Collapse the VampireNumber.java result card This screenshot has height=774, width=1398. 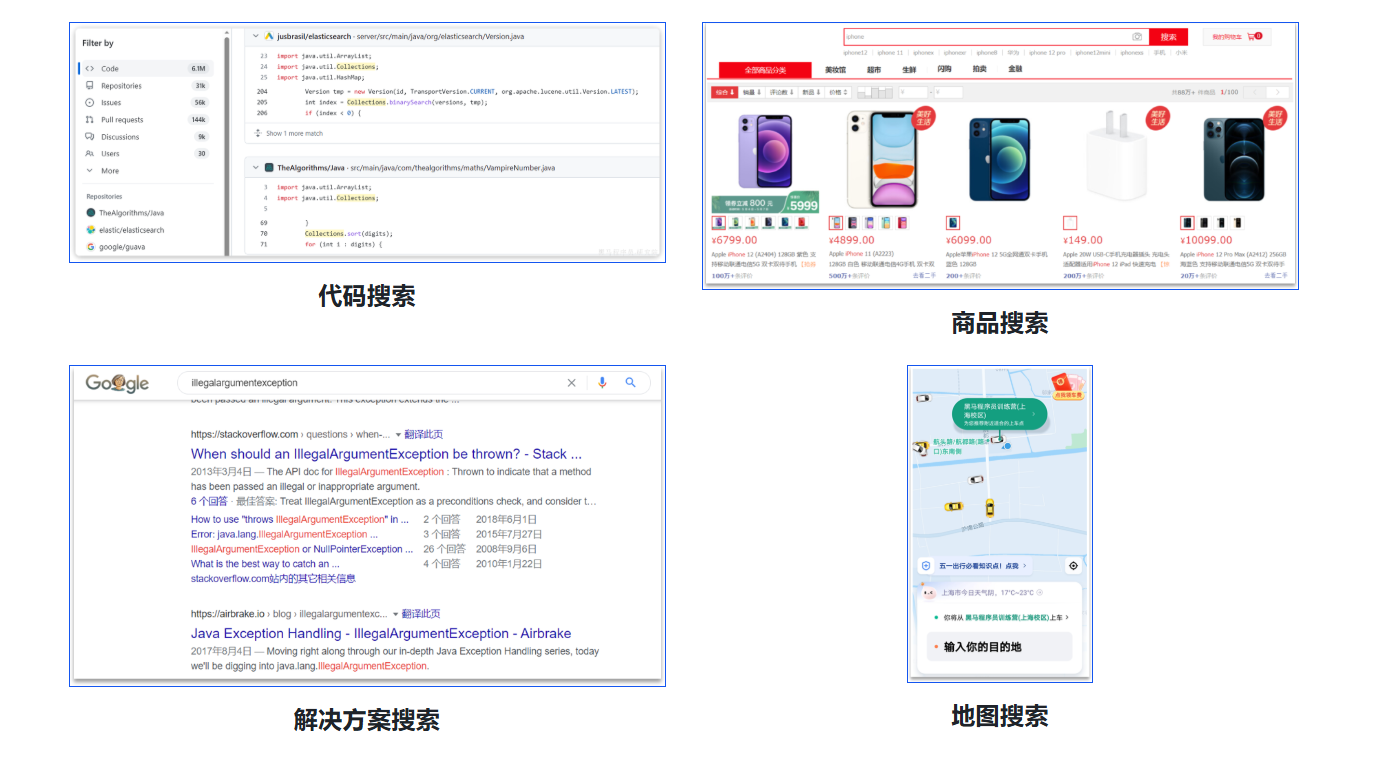(256, 167)
